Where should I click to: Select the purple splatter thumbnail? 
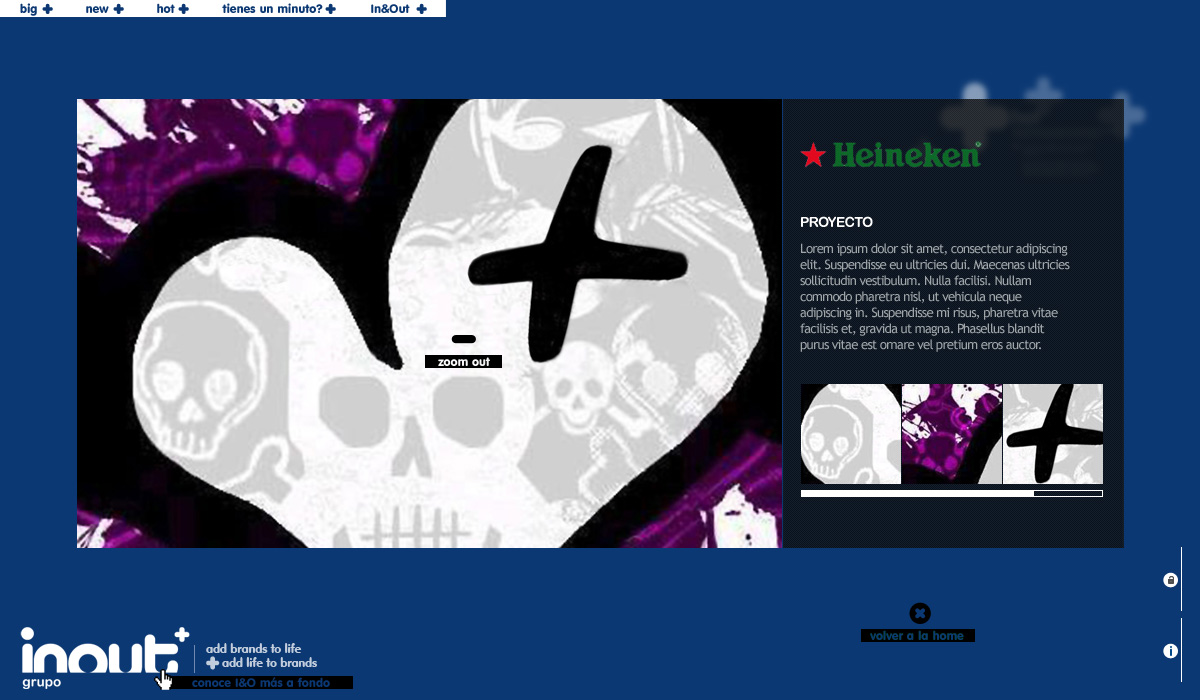pyautogui.click(x=952, y=434)
